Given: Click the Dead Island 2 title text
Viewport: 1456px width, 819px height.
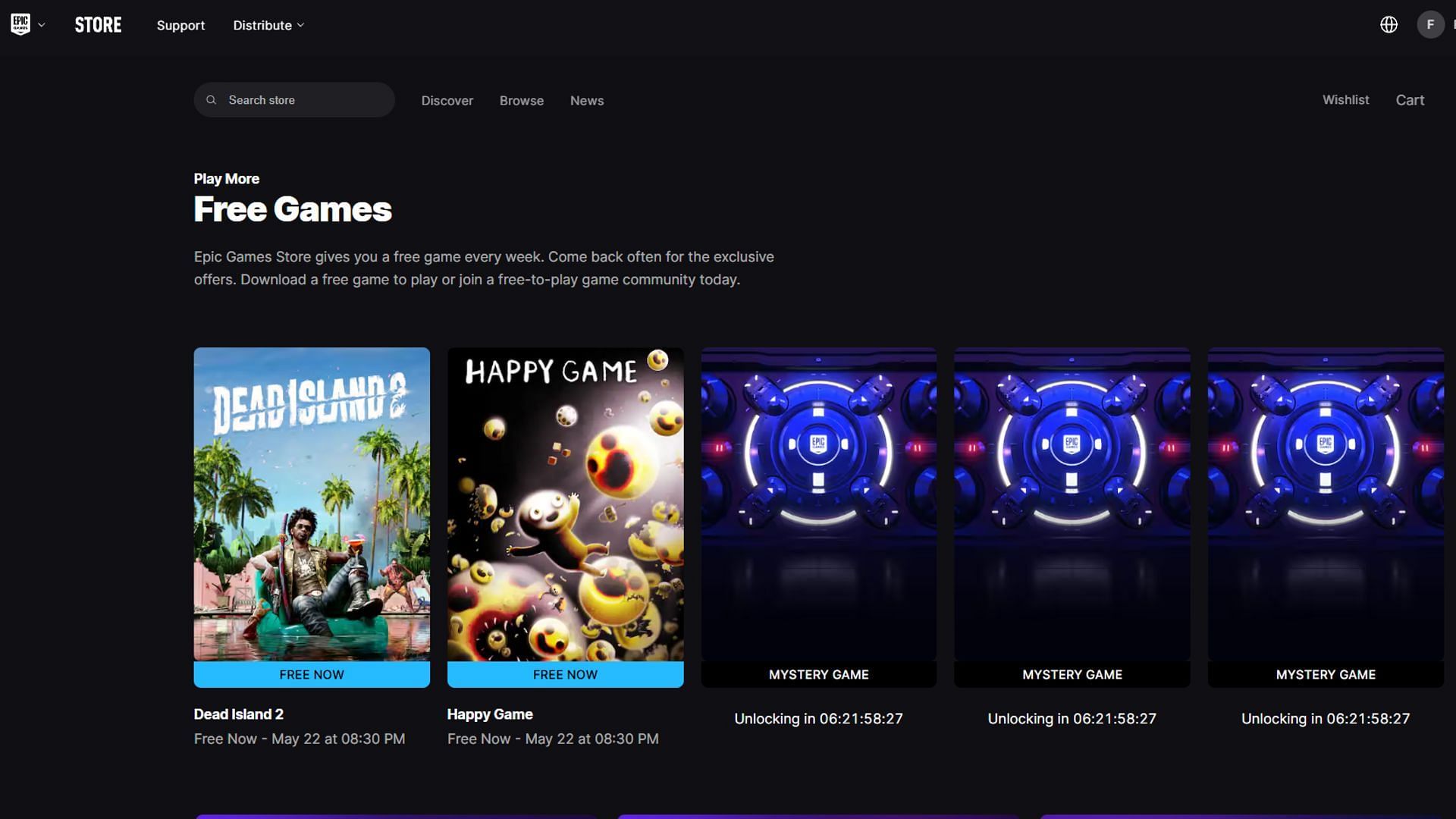Looking at the screenshot, I should pos(239,714).
